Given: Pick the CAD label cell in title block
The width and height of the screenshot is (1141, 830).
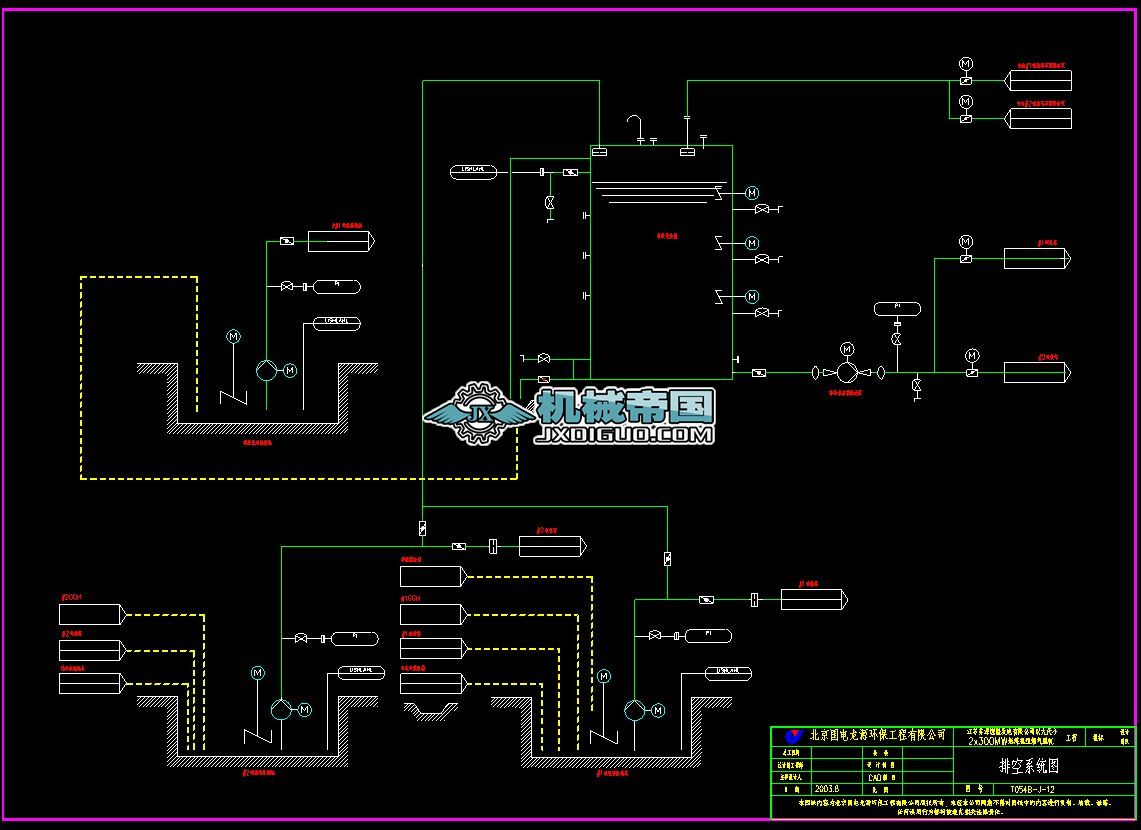Looking at the screenshot, I should [882, 778].
